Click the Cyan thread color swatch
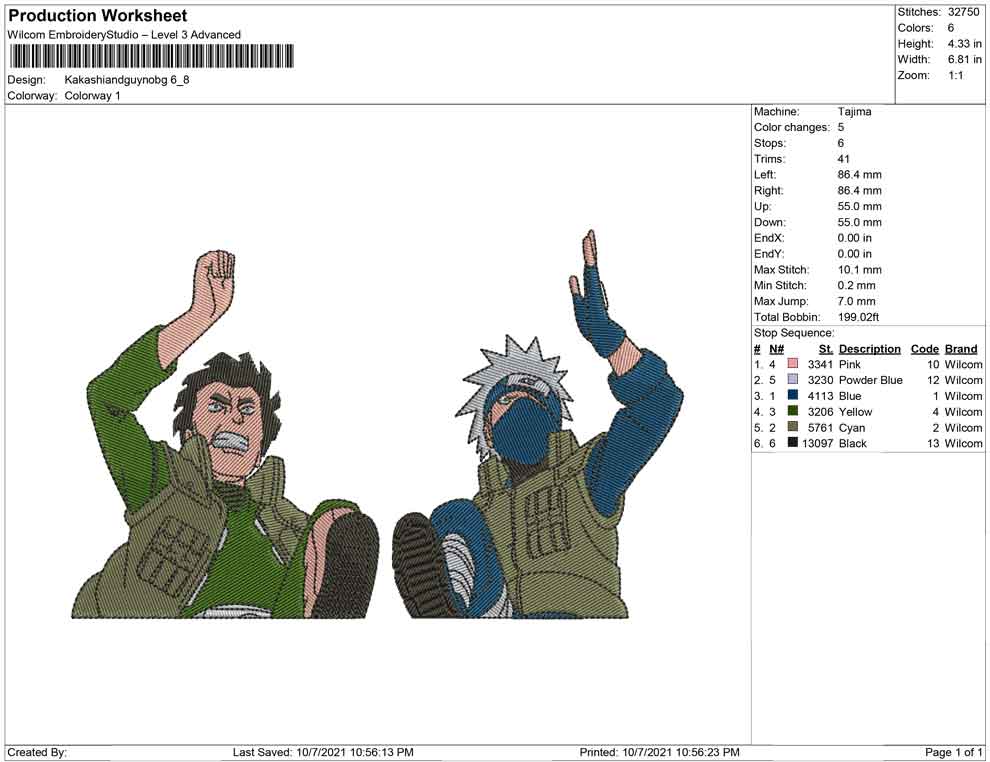990x762 pixels. tap(793, 427)
